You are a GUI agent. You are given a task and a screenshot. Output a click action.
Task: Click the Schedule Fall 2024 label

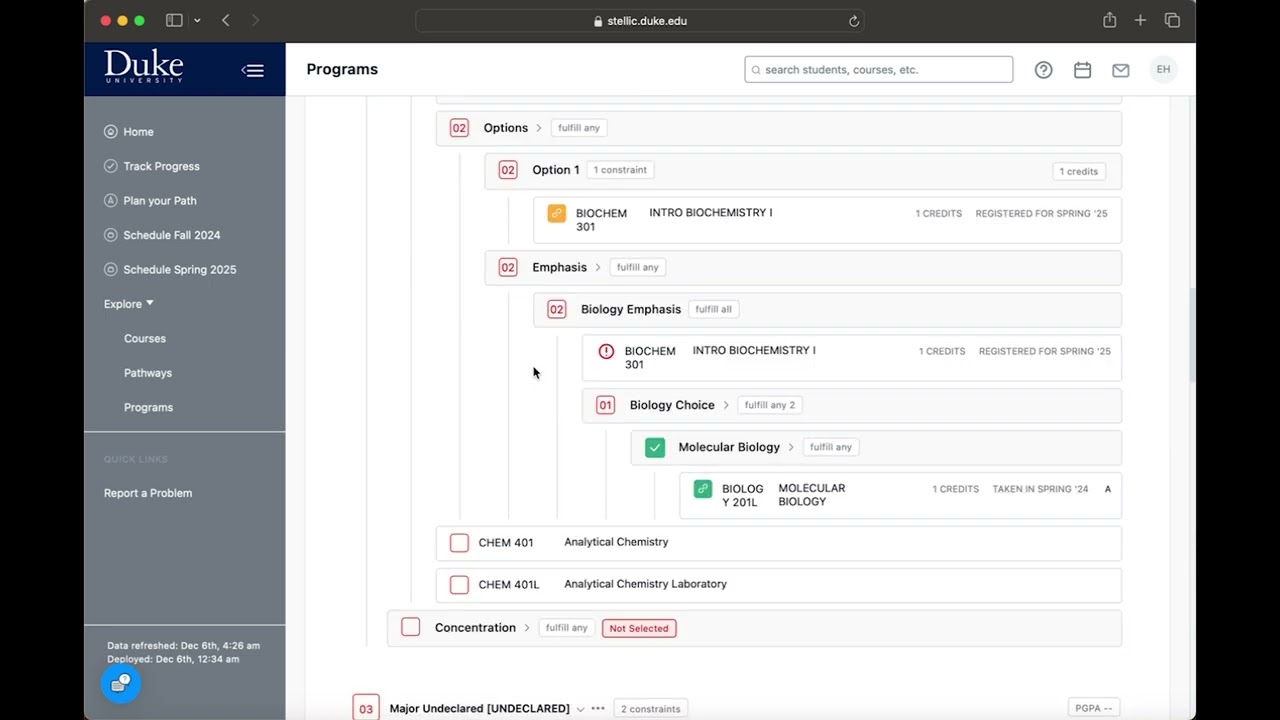pos(172,235)
